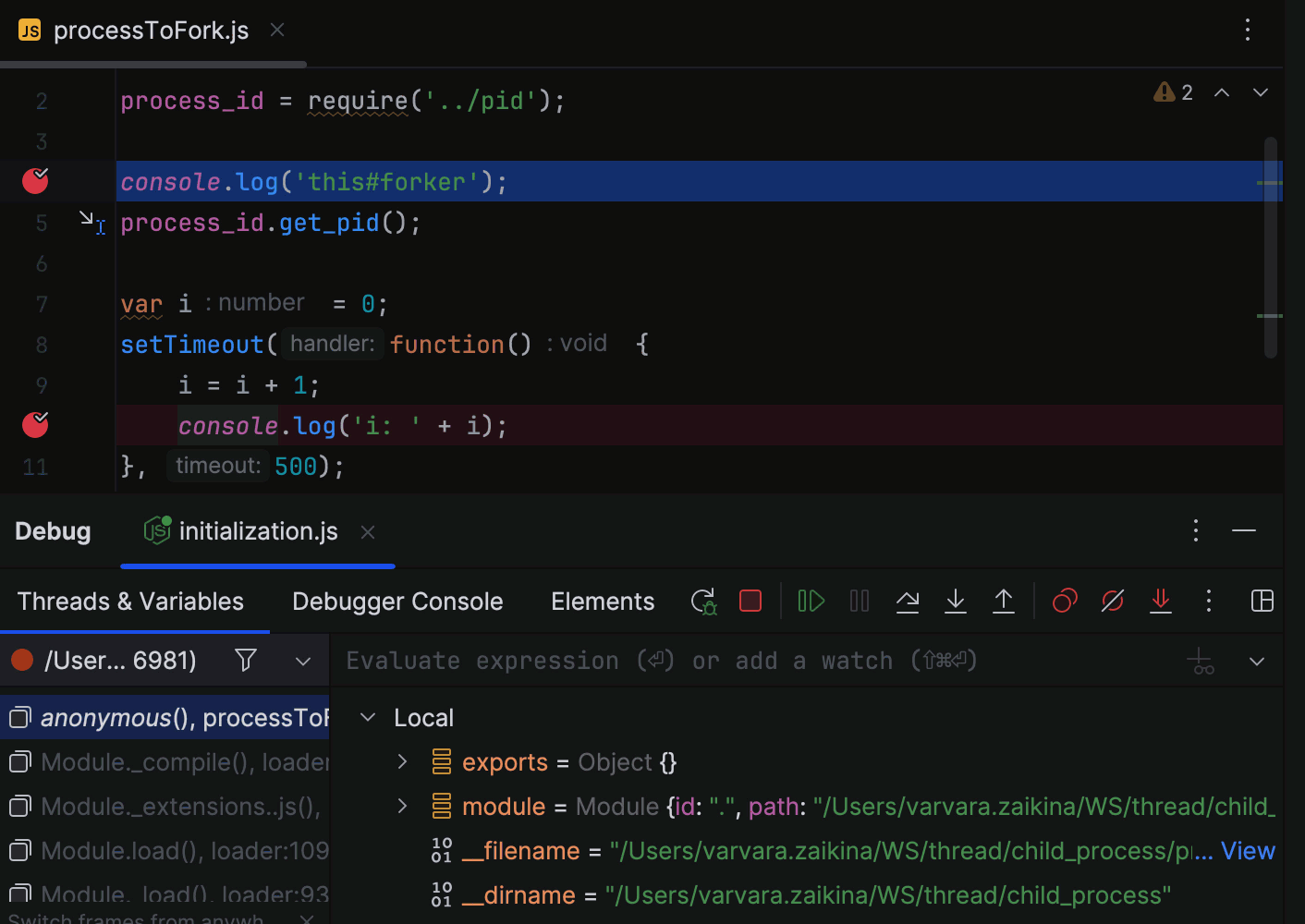Screen dimensions: 1305x924
Task: Expand the module variable
Action: tap(401, 806)
